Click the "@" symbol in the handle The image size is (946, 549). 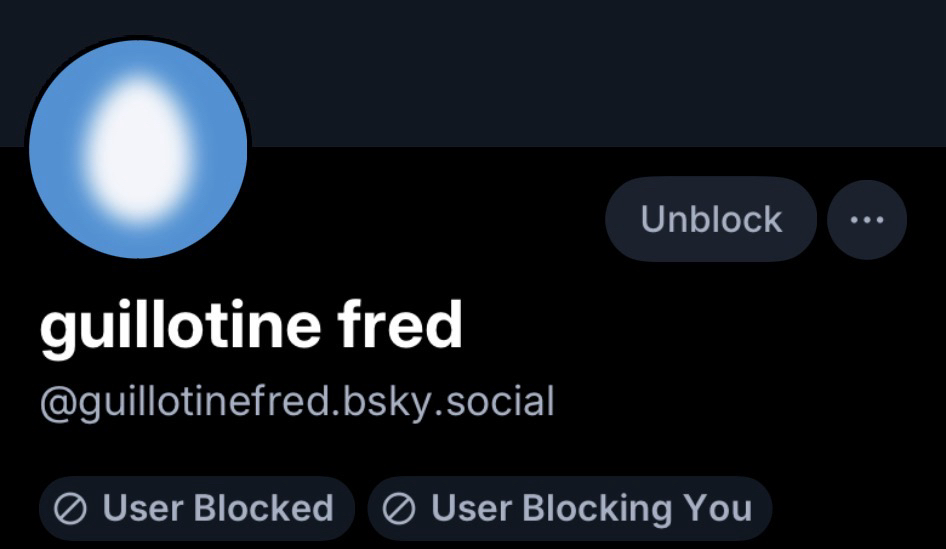pos(52,402)
